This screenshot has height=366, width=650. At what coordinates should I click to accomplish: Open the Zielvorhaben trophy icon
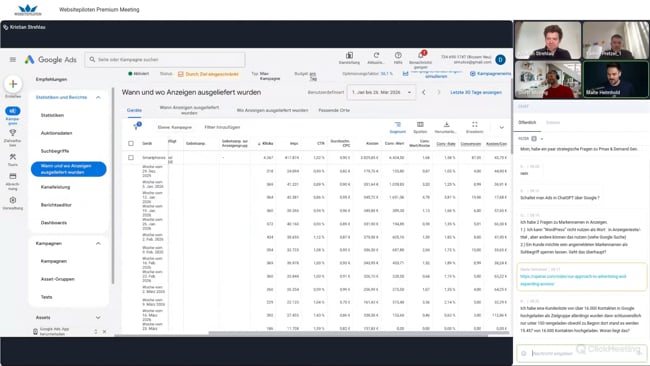13,133
